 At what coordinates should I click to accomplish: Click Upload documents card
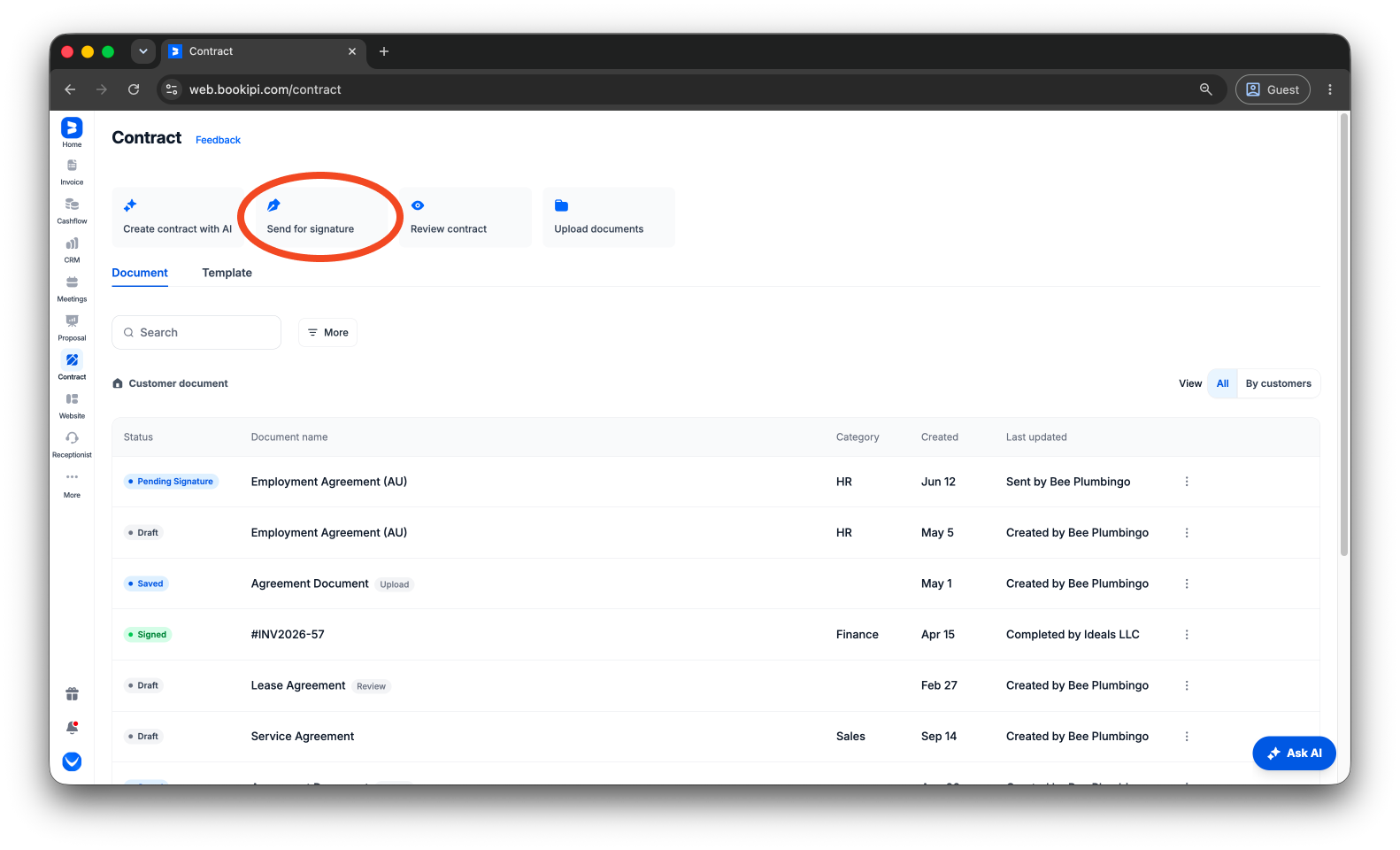coord(609,217)
